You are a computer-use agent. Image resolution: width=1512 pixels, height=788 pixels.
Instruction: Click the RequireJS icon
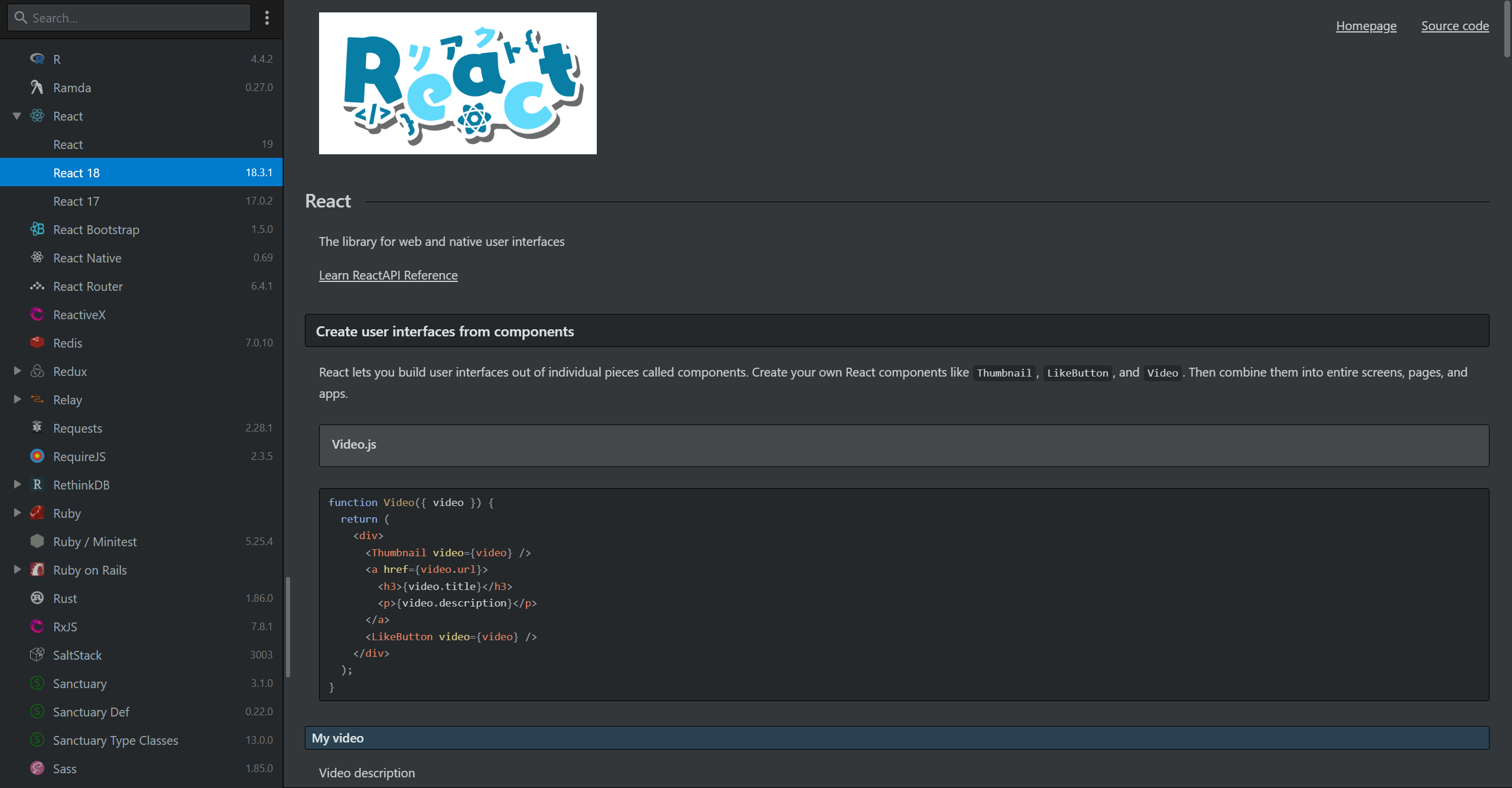click(x=37, y=456)
